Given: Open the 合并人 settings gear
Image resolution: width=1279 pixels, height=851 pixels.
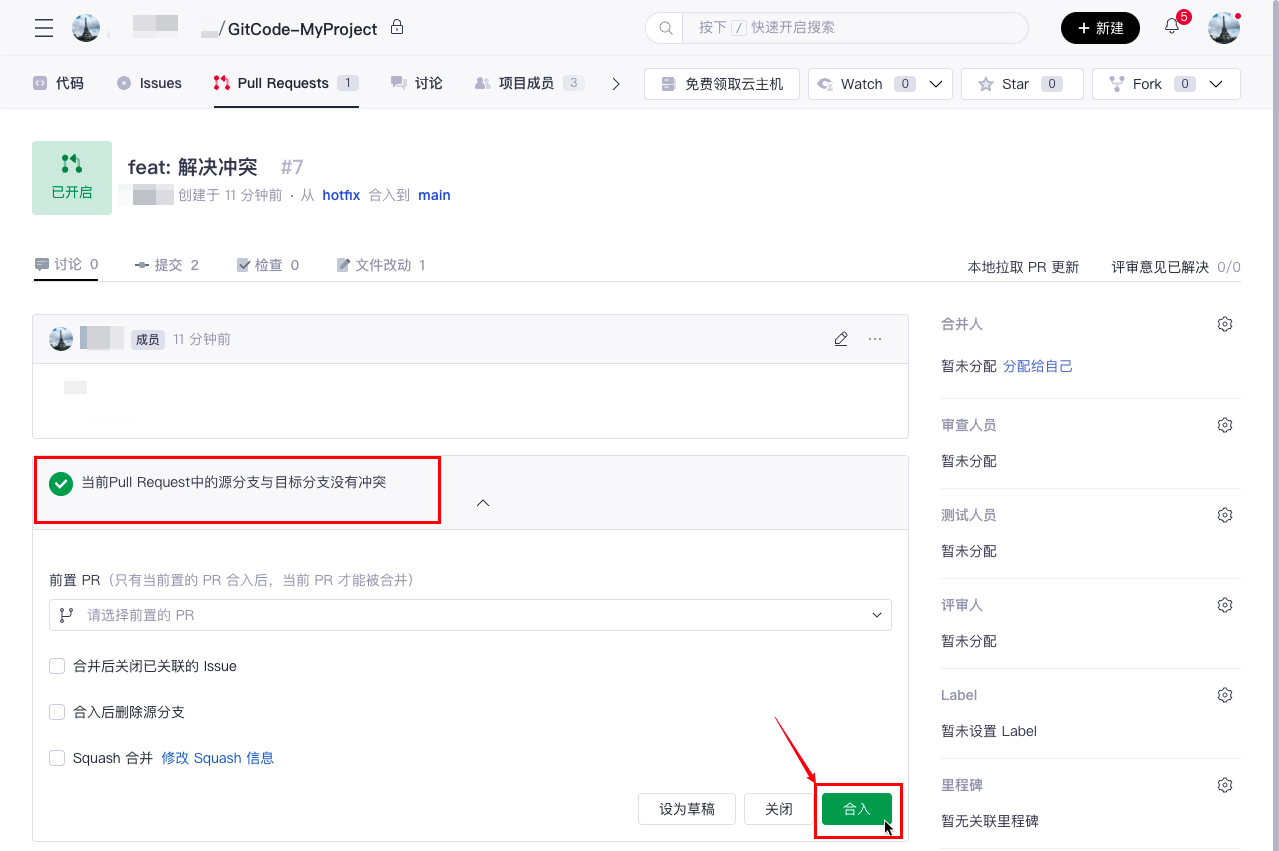Looking at the screenshot, I should tap(1224, 324).
